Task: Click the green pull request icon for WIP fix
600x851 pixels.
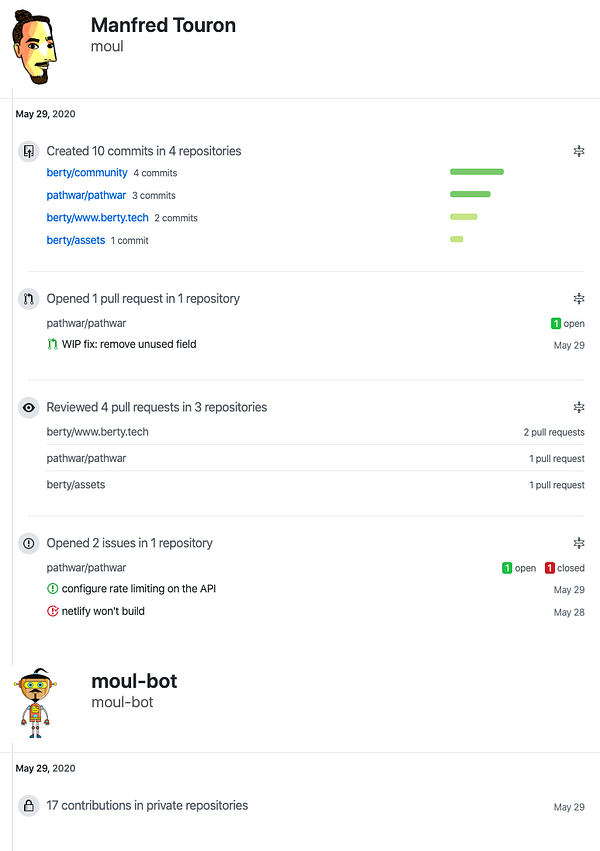Action: 53,344
